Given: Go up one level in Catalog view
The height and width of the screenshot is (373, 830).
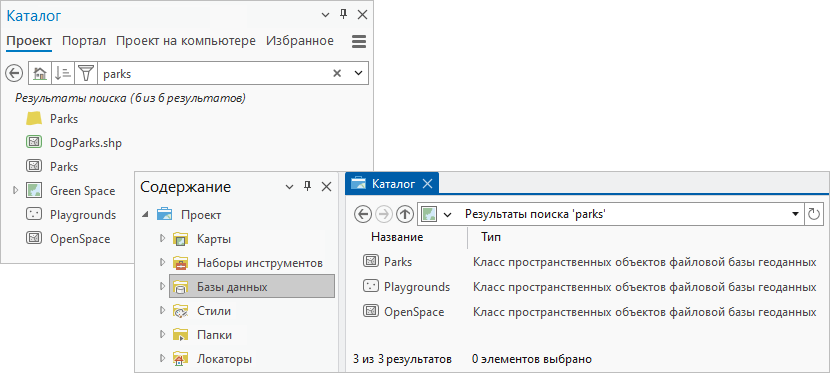Looking at the screenshot, I should click(x=404, y=214).
